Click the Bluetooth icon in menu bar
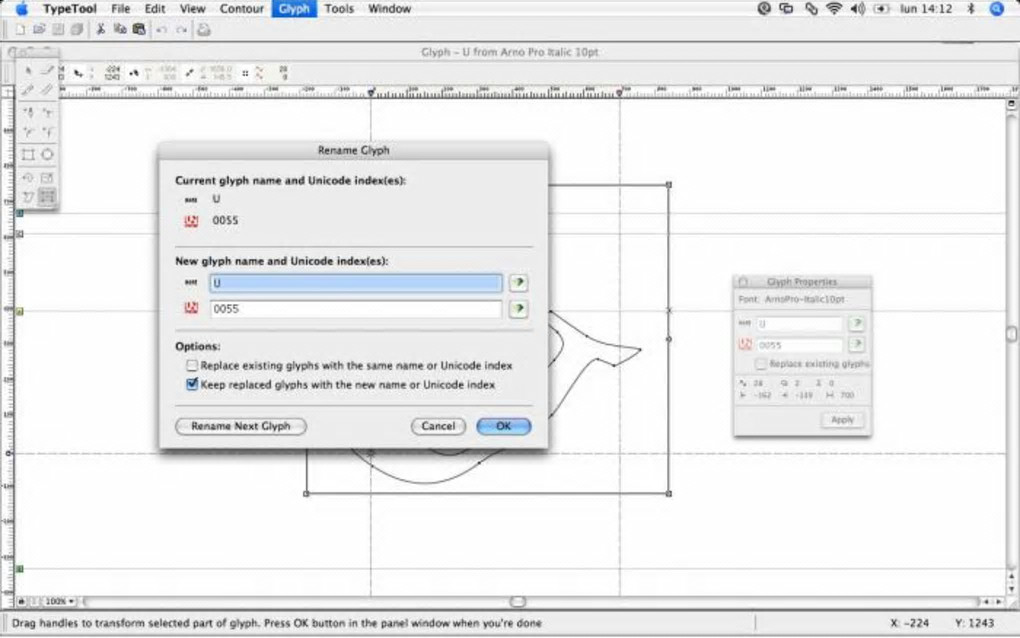Viewport: 1020px width, 638px height. pos(971,8)
